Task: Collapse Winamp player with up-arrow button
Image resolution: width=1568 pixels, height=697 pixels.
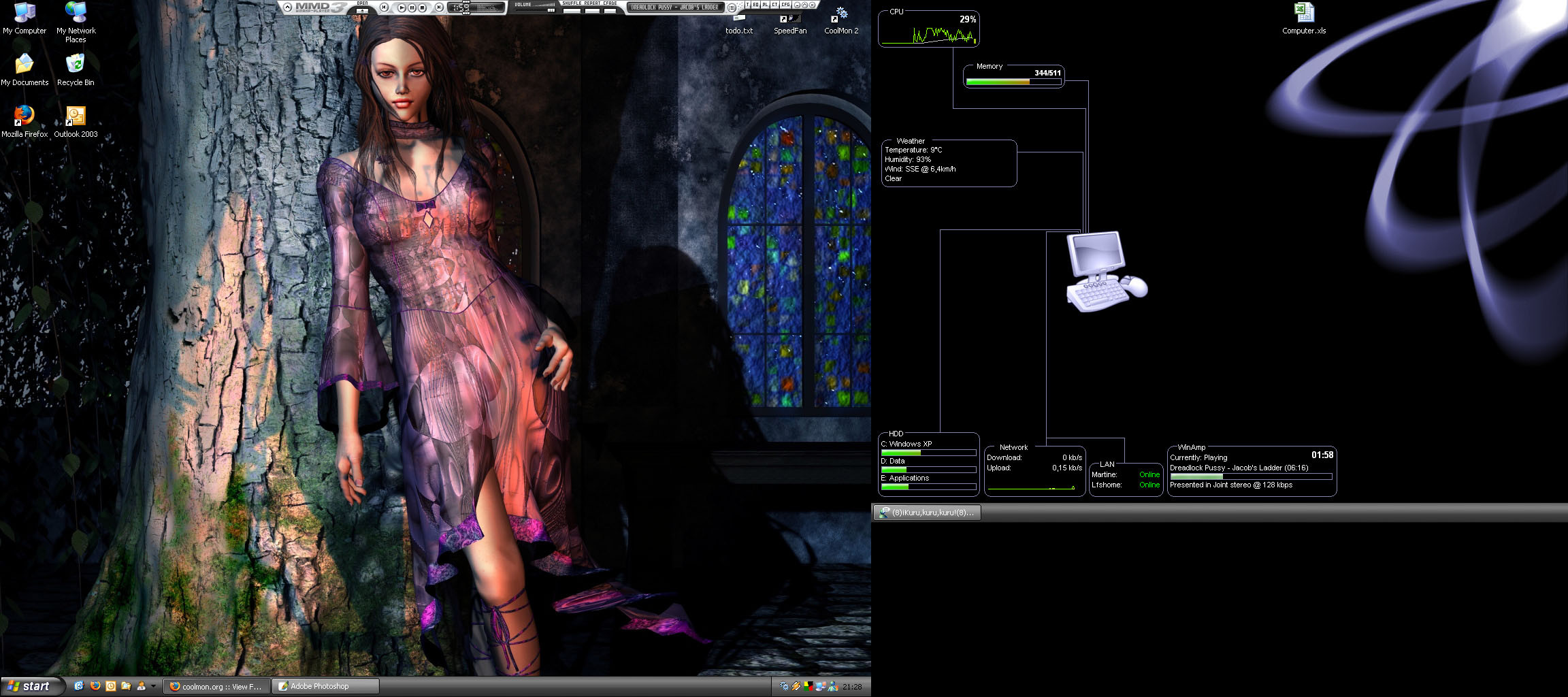Action: [x=287, y=7]
